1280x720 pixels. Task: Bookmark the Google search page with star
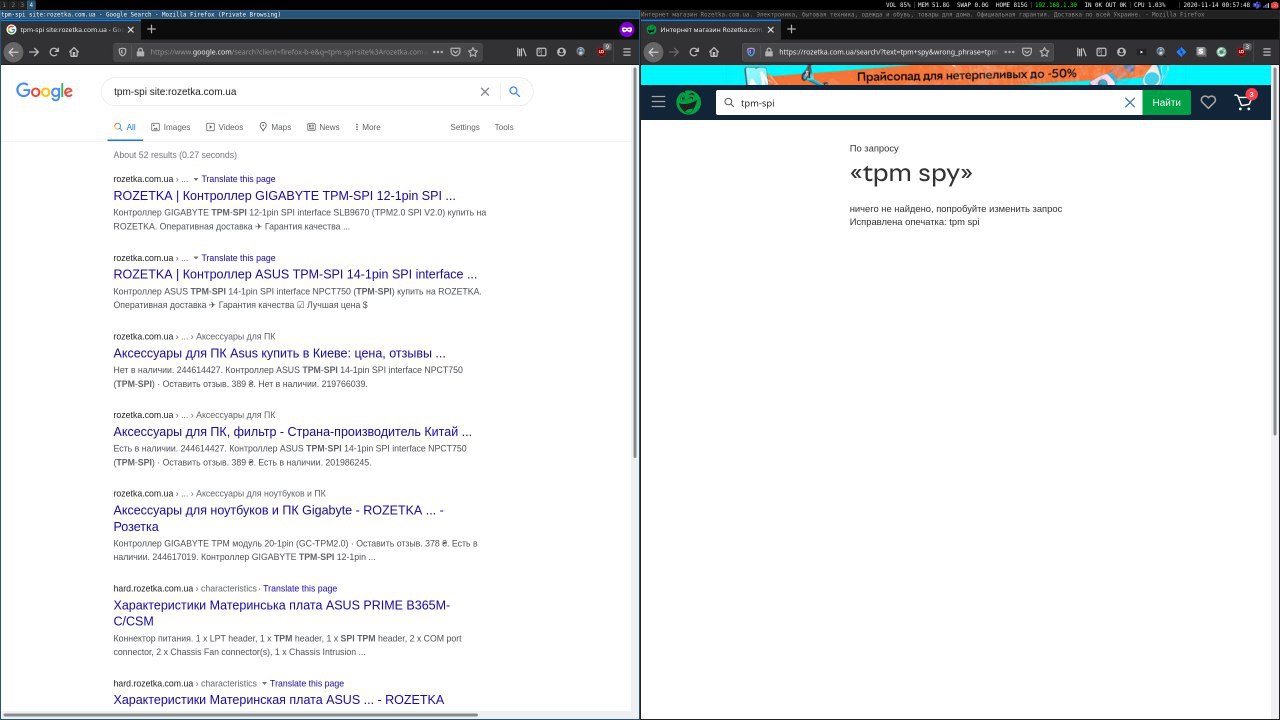pos(473,52)
